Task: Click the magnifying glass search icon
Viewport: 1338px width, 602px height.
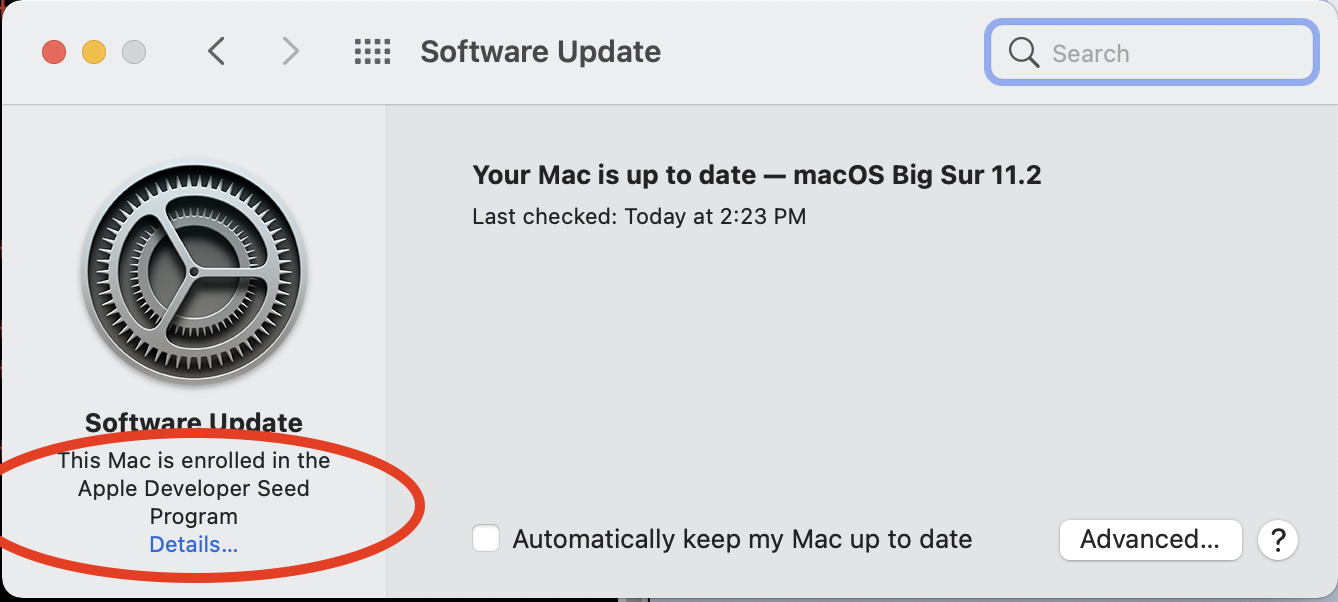Action: coord(1023,53)
